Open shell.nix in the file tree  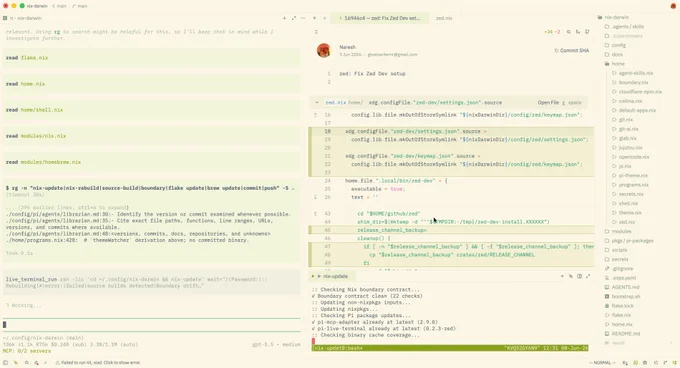pos(625,204)
